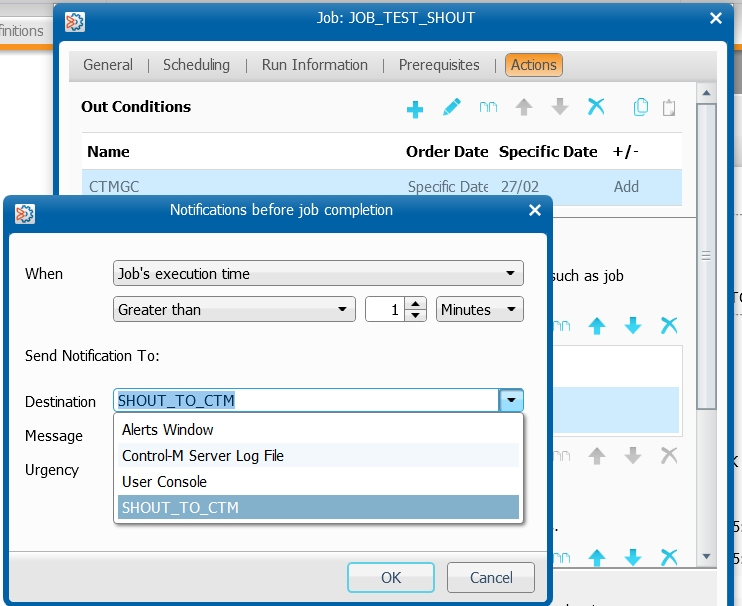This screenshot has width=742, height=606.
Task: Click the Destination field with SHOUT_TO_CTM
Action: (306, 400)
